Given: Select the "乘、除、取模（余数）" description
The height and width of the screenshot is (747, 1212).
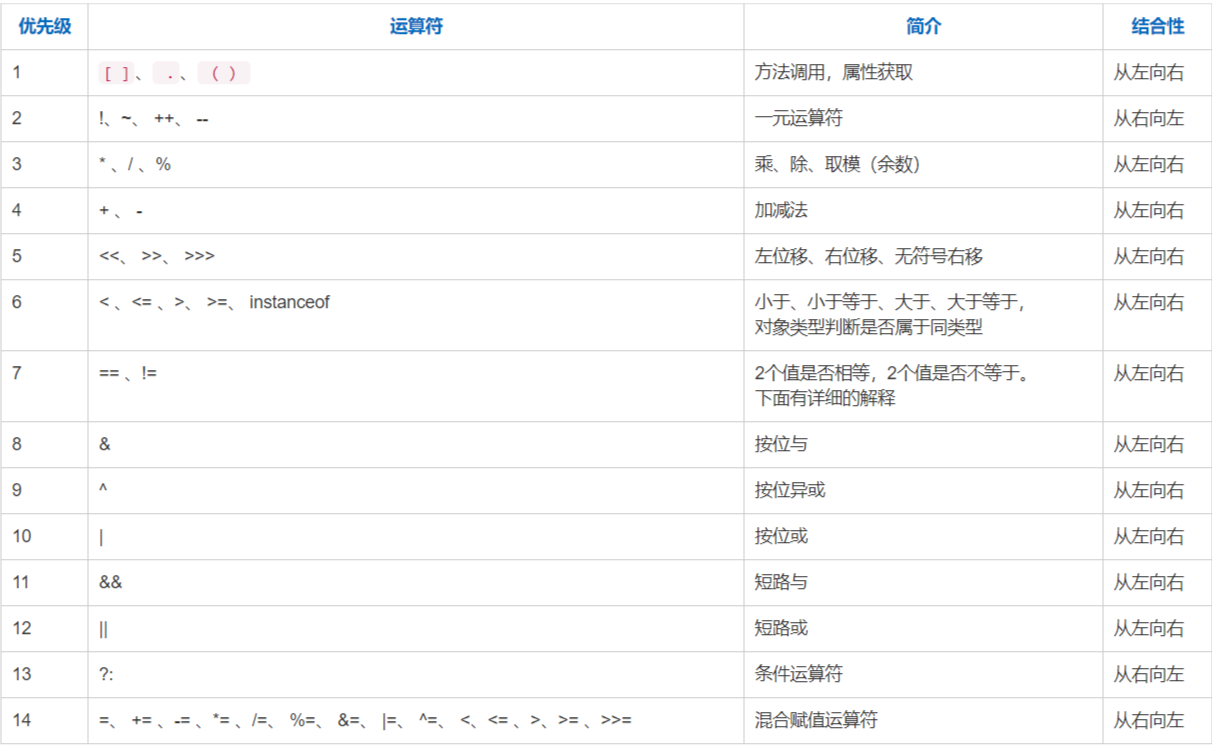Looking at the screenshot, I should click(838, 165).
